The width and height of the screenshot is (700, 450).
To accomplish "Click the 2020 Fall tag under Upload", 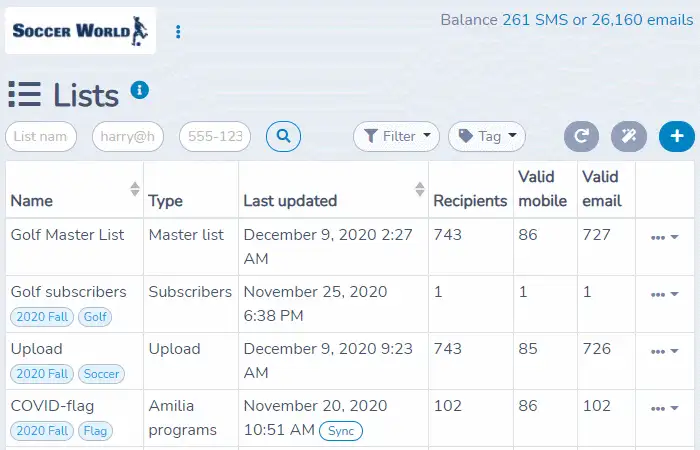I will [42, 374].
